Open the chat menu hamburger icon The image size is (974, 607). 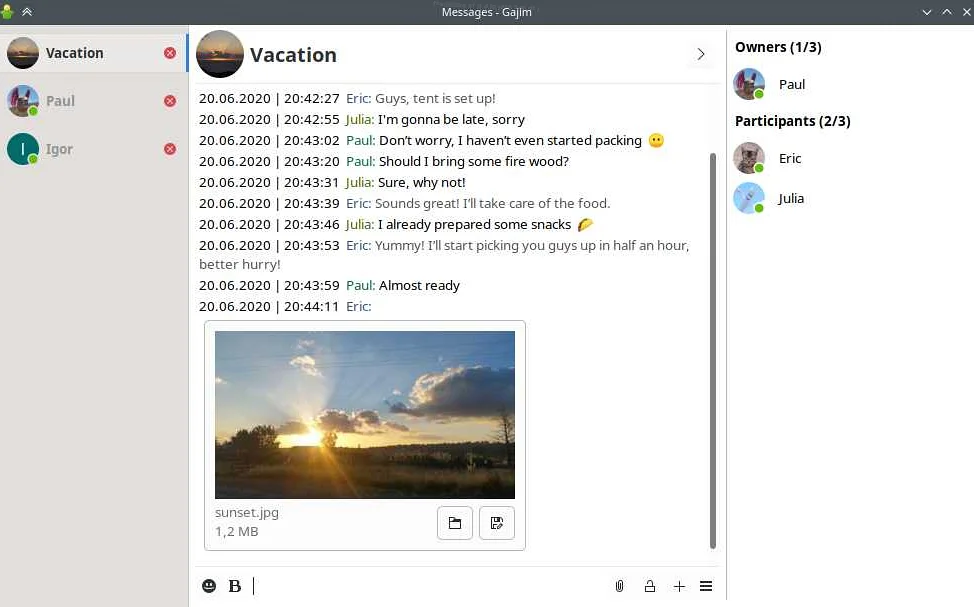click(706, 586)
